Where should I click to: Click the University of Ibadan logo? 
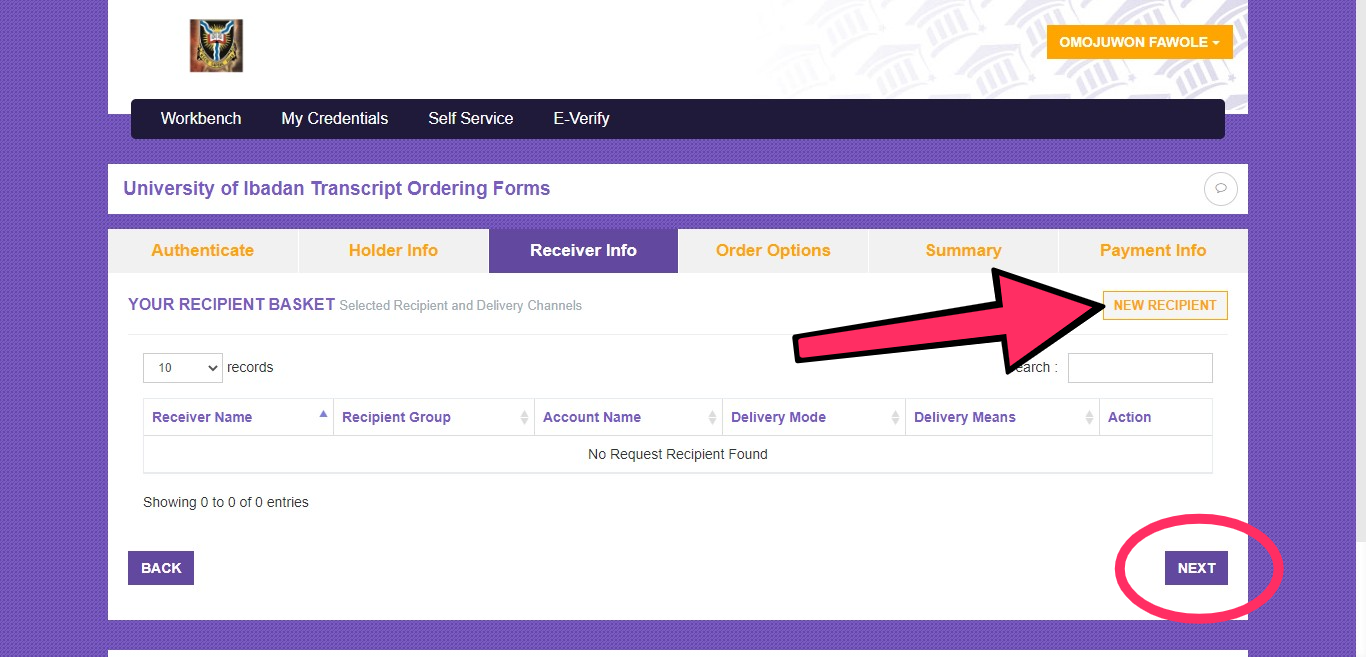point(215,44)
